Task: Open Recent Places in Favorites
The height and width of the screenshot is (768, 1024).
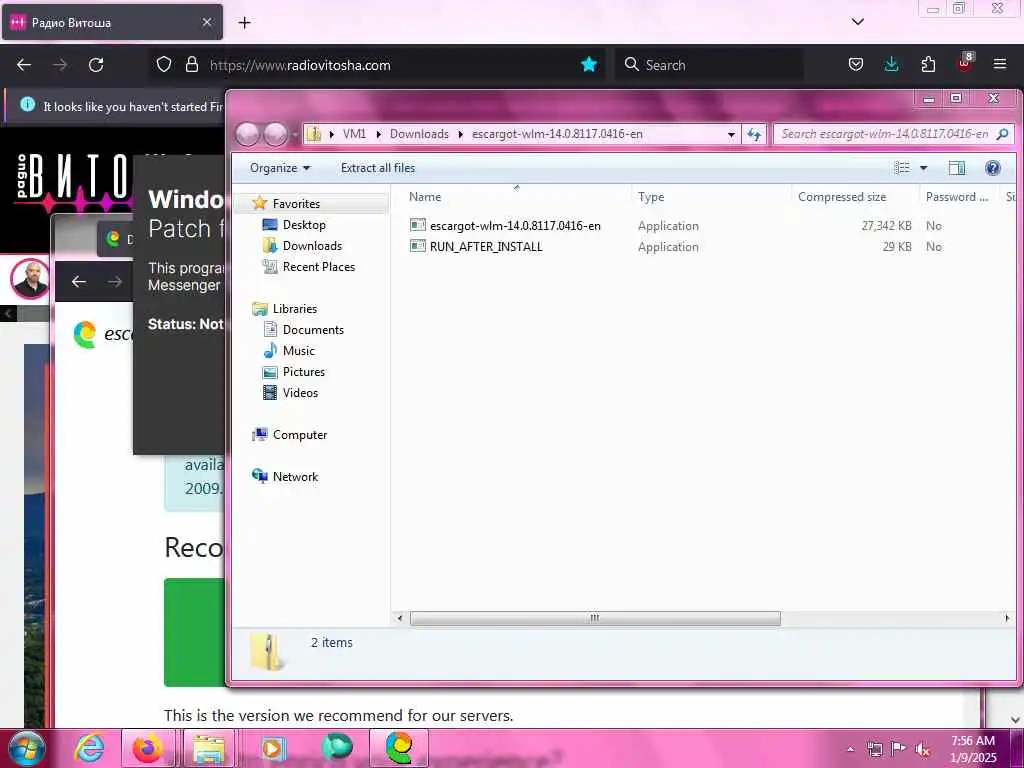Action: [x=319, y=266]
